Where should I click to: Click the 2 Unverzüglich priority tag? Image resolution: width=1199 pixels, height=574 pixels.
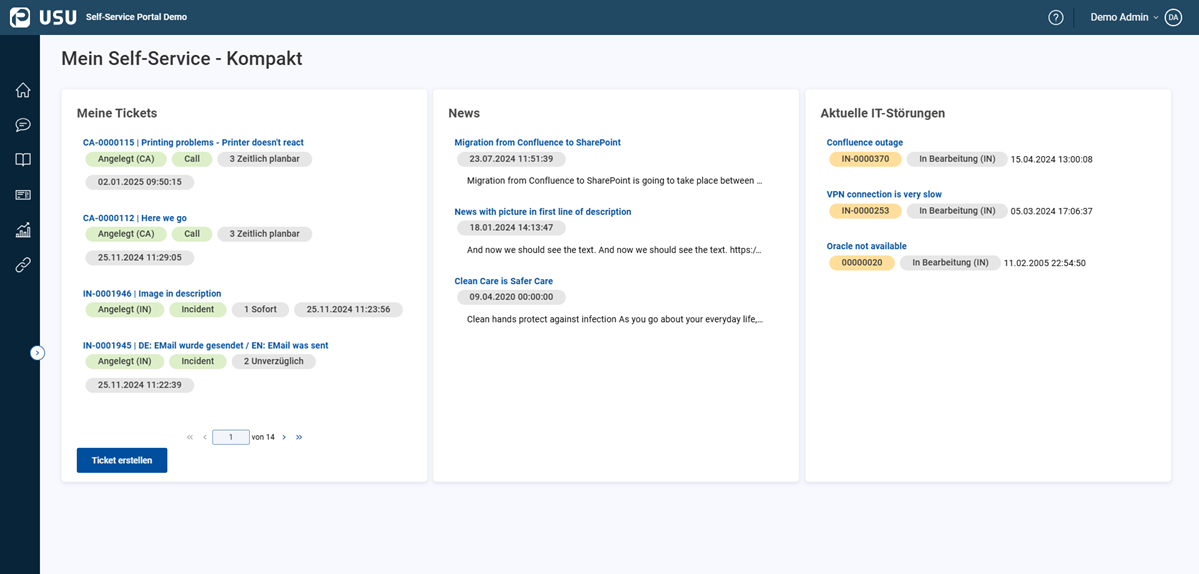pos(273,362)
